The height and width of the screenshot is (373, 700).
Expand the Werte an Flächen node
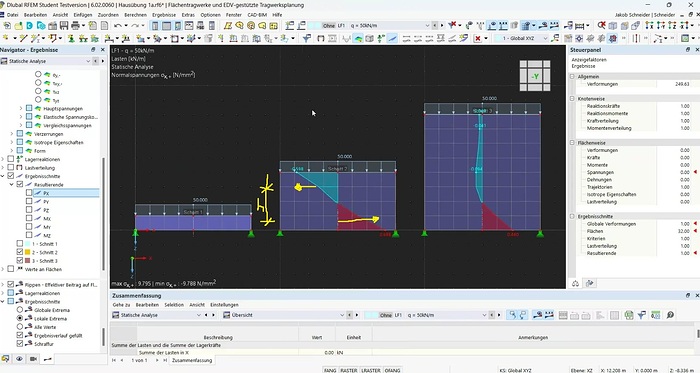click(x=3, y=269)
